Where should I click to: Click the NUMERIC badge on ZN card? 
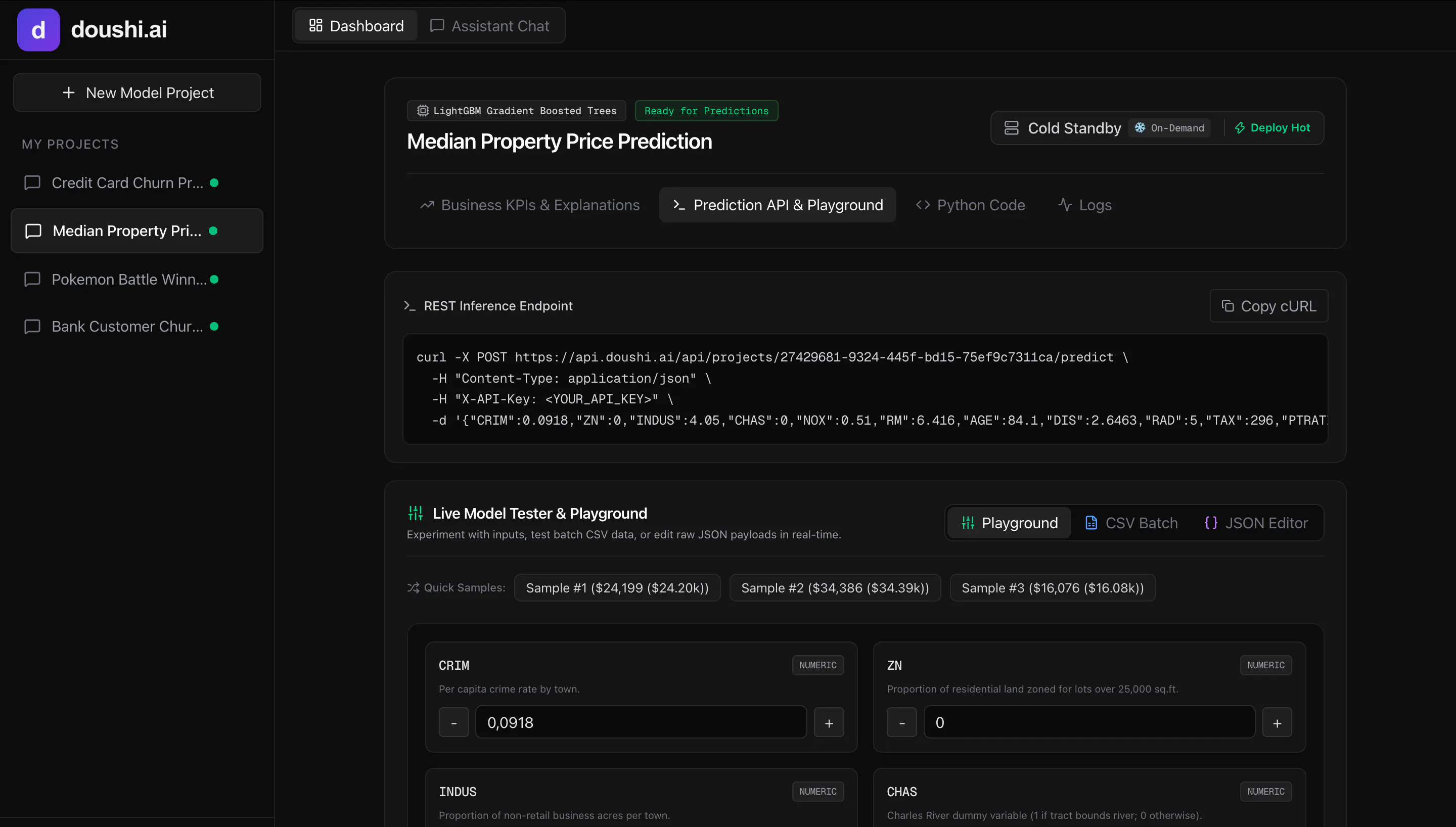coord(1266,665)
